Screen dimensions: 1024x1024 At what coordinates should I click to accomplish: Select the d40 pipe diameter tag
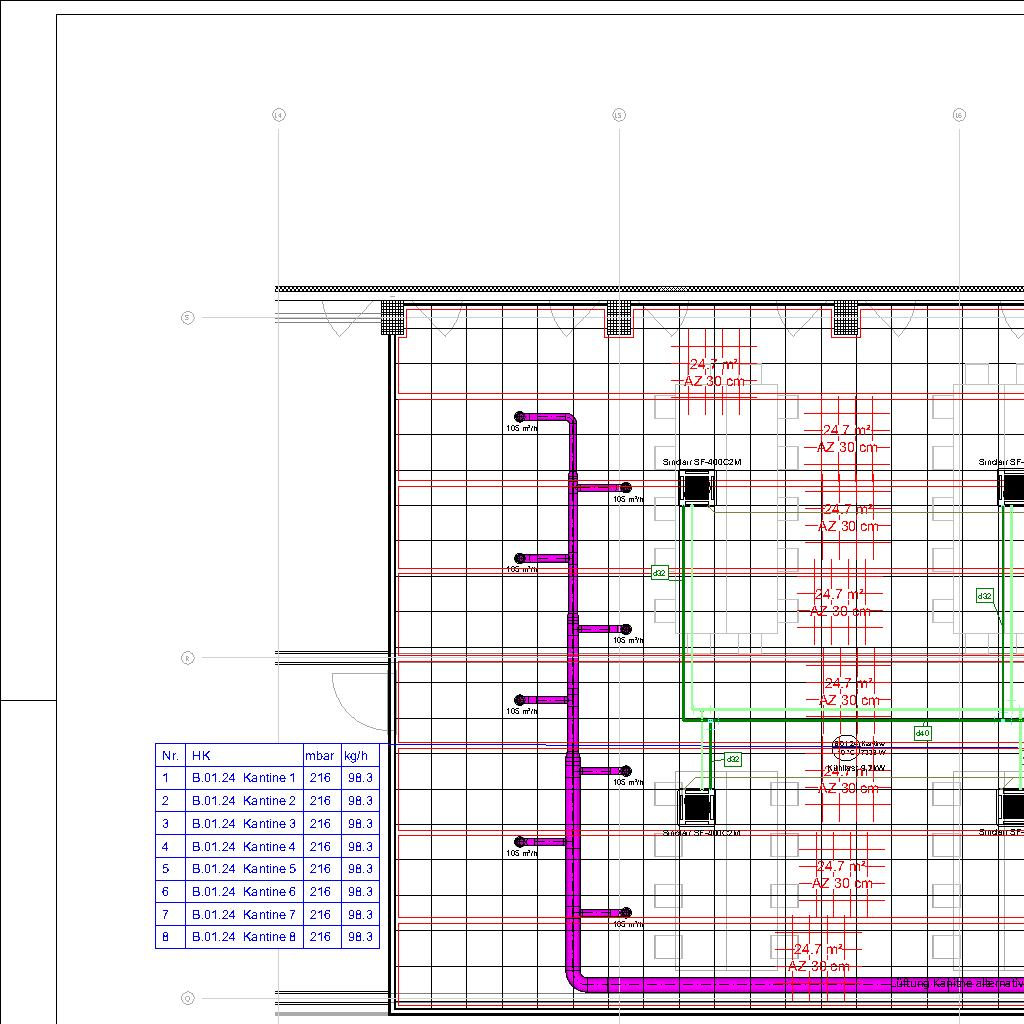[922, 733]
